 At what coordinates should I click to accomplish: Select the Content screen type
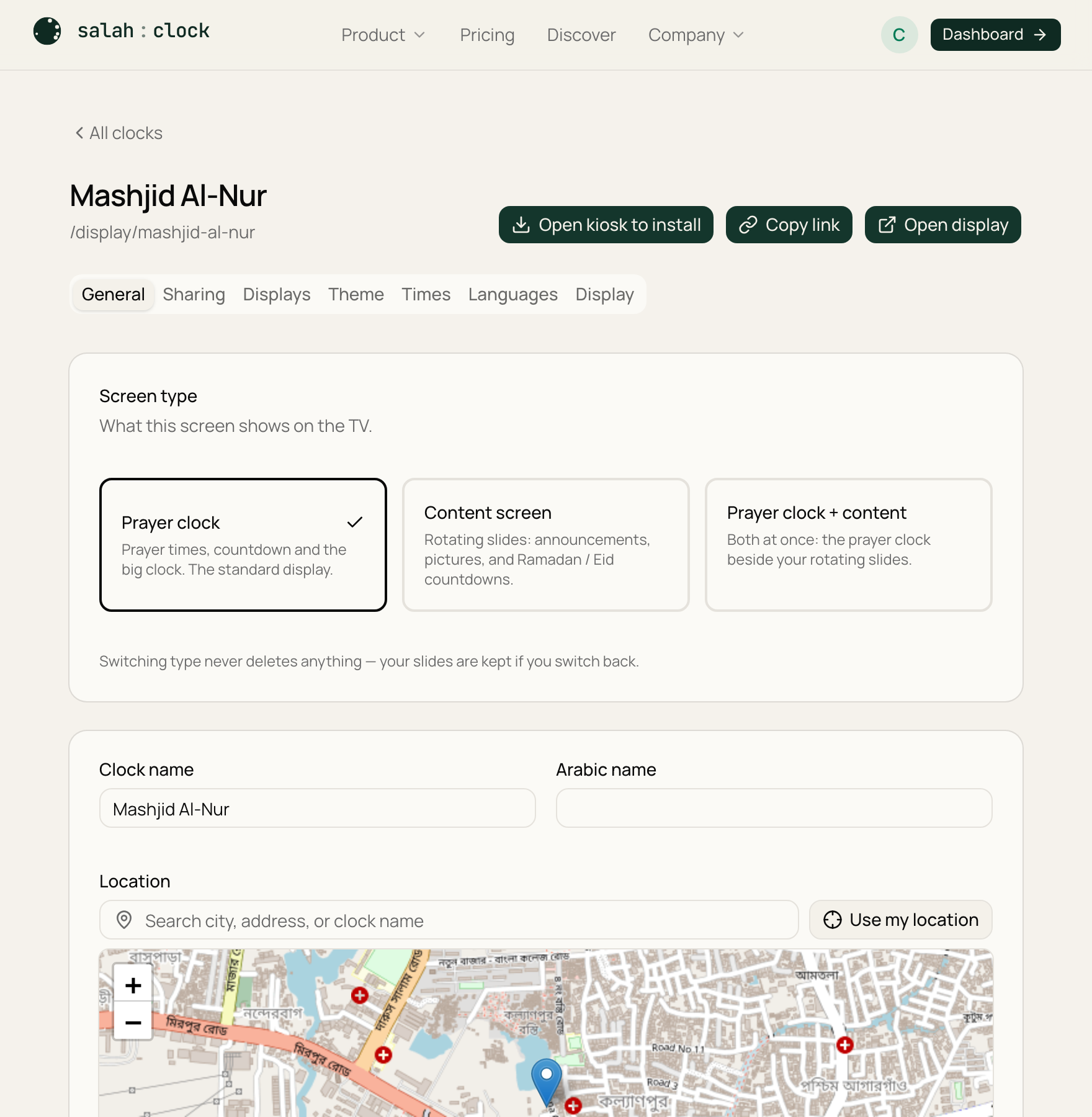point(546,545)
